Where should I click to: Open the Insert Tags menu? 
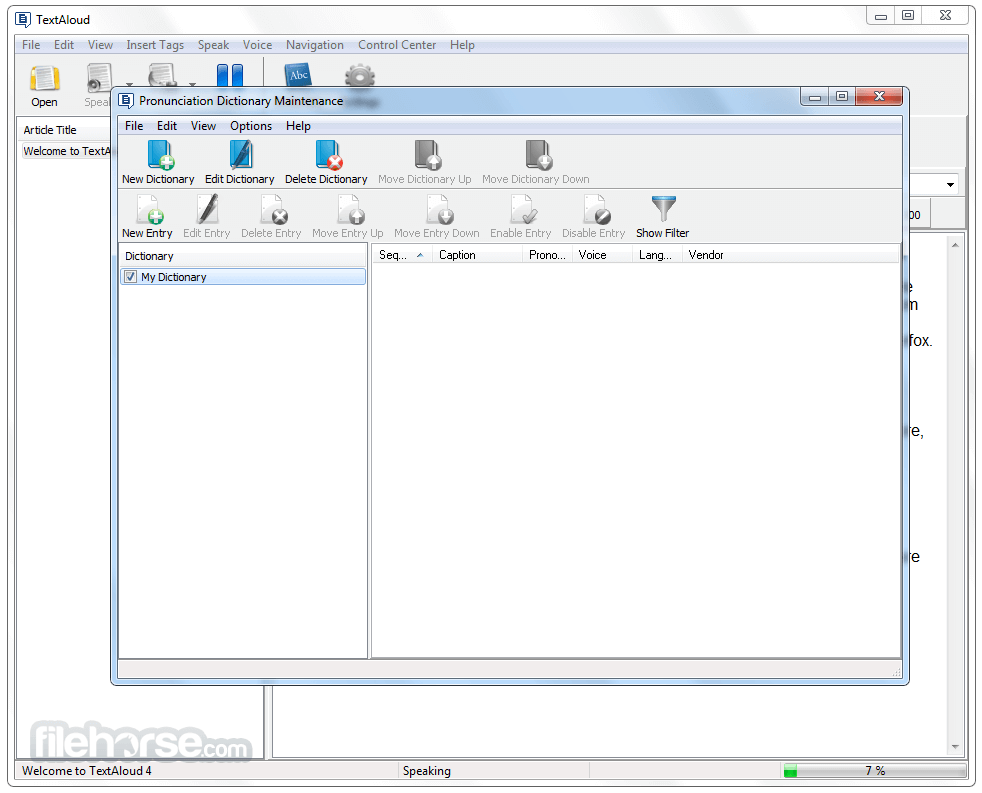(x=155, y=45)
